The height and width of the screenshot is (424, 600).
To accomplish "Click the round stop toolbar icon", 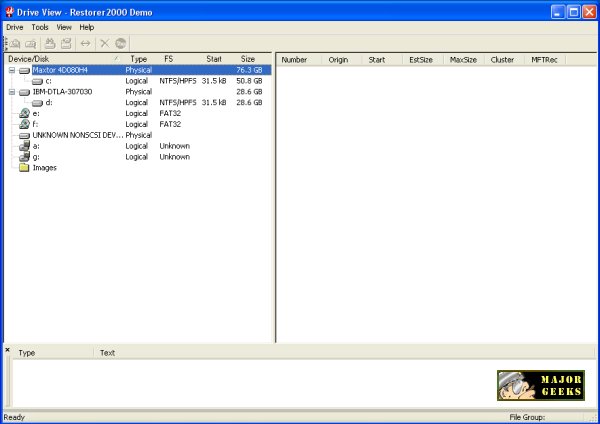I will pos(121,44).
